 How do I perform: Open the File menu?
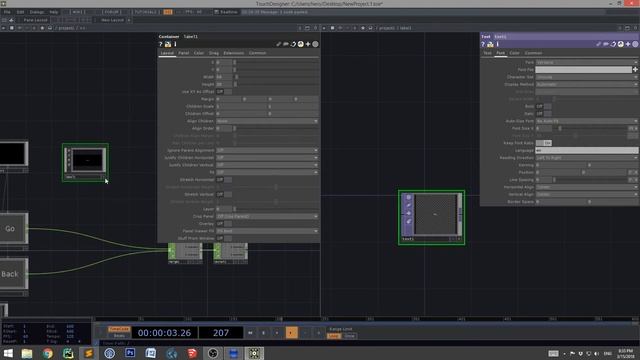pyautogui.click(x=7, y=12)
